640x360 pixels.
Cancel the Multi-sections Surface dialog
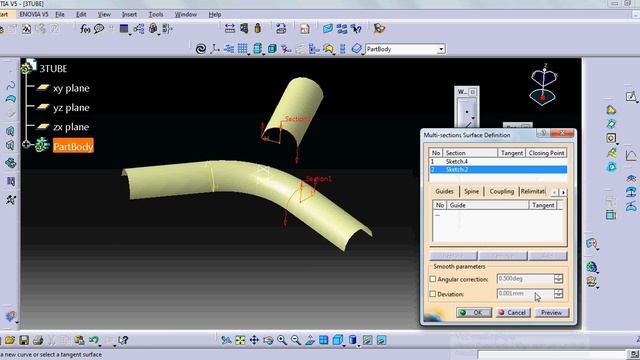pyautogui.click(x=513, y=313)
